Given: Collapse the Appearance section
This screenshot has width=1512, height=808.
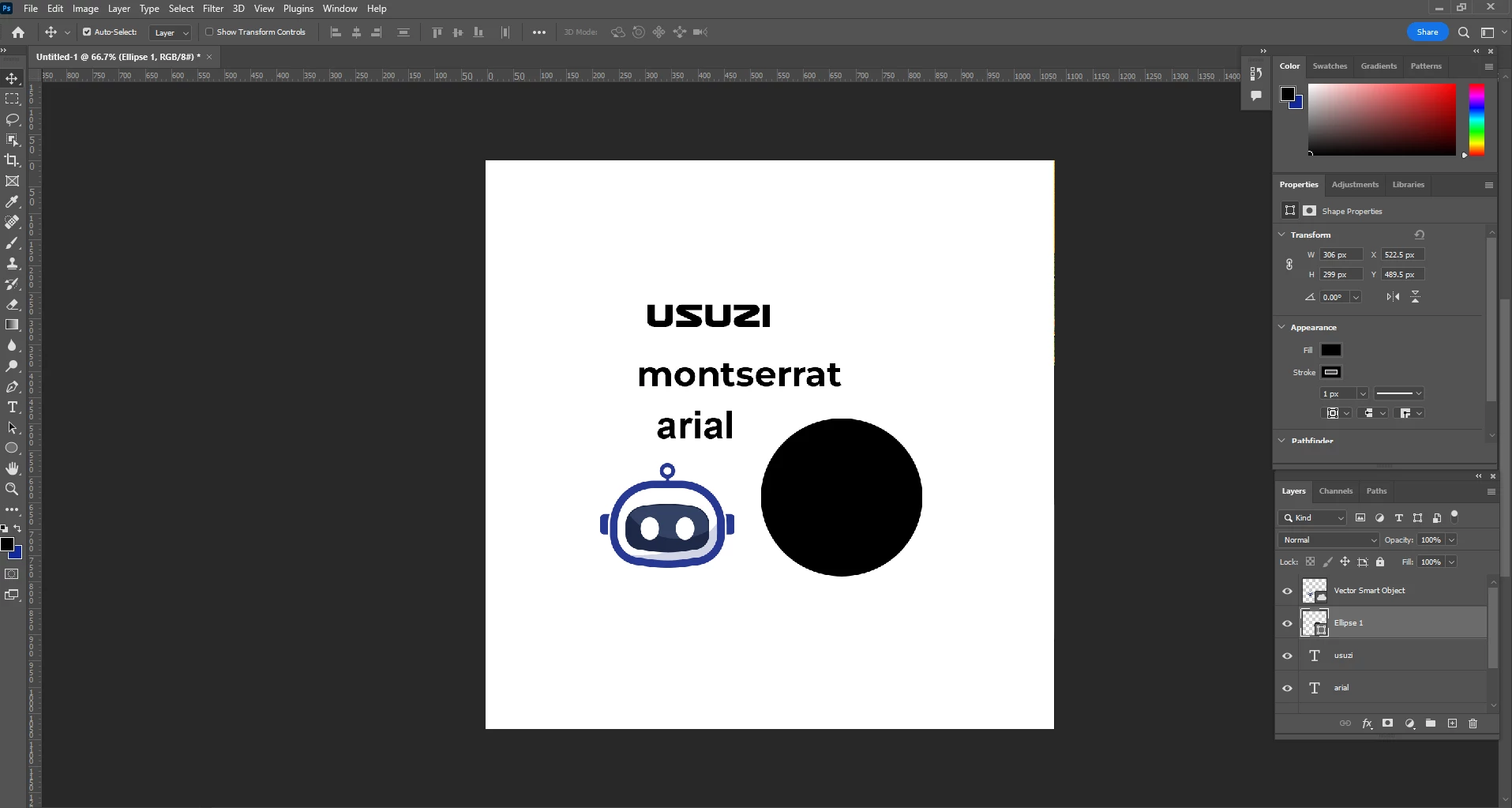Looking at the screenshot, I should point(1282,327).
